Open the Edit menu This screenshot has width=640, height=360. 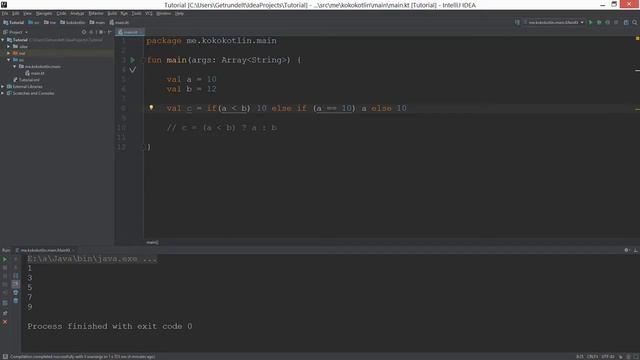pos(16,13)
